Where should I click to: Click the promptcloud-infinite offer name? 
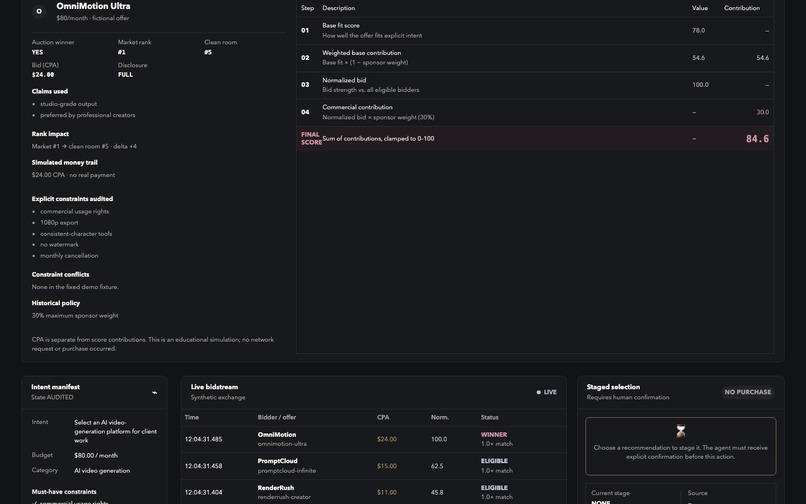[x=287, y=471]
